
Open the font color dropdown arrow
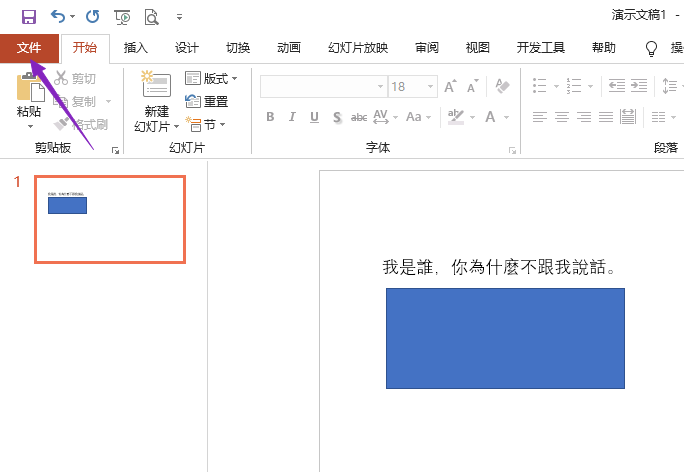506,117
